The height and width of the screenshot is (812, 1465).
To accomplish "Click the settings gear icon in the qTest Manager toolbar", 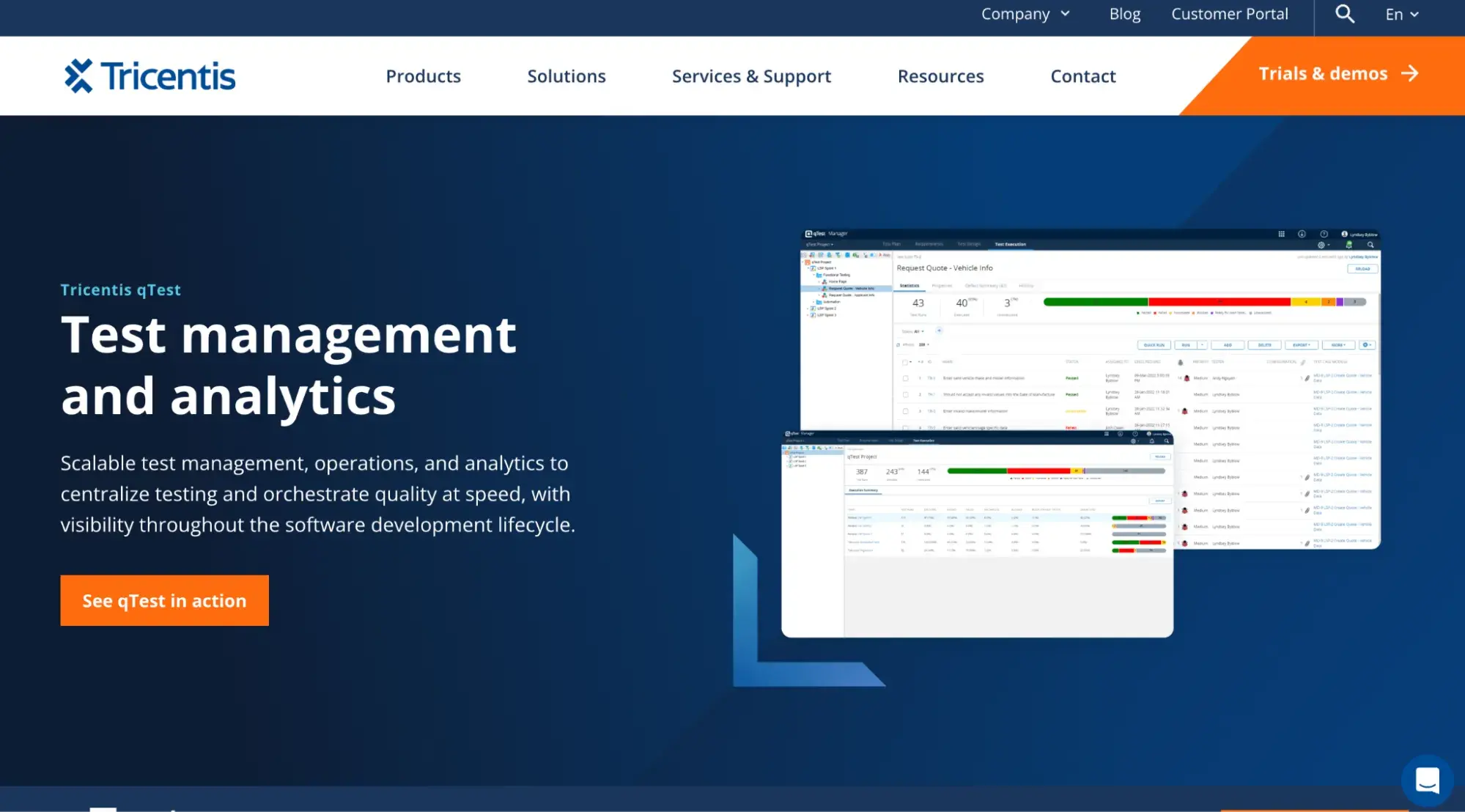I will click(x=1321, y=245).
